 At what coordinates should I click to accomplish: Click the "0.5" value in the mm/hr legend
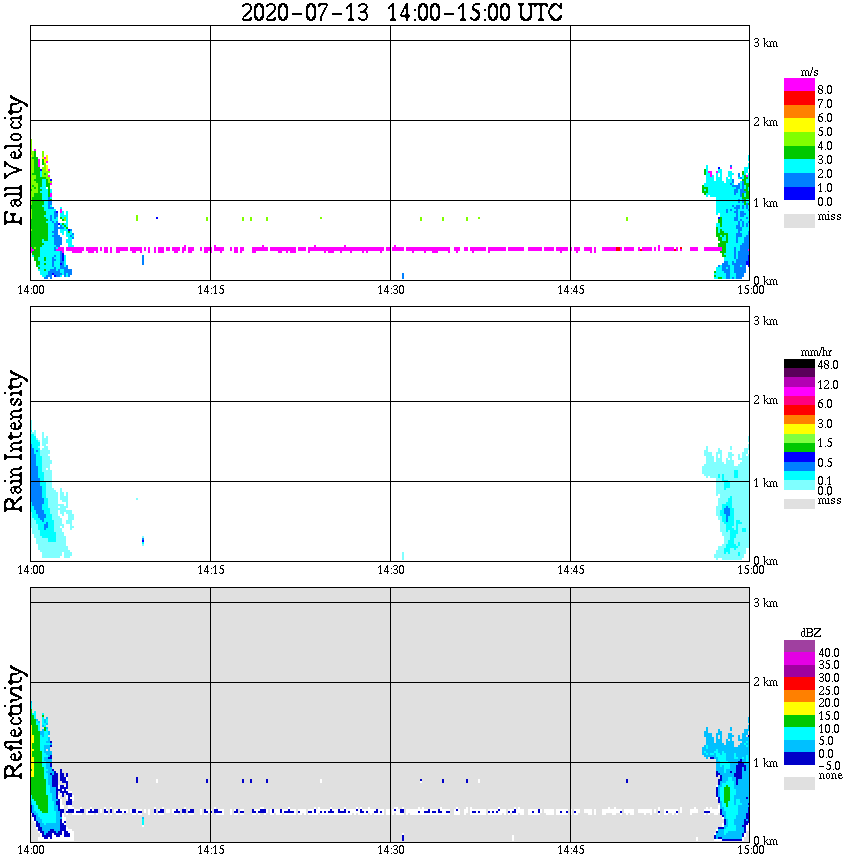(825, 463)
